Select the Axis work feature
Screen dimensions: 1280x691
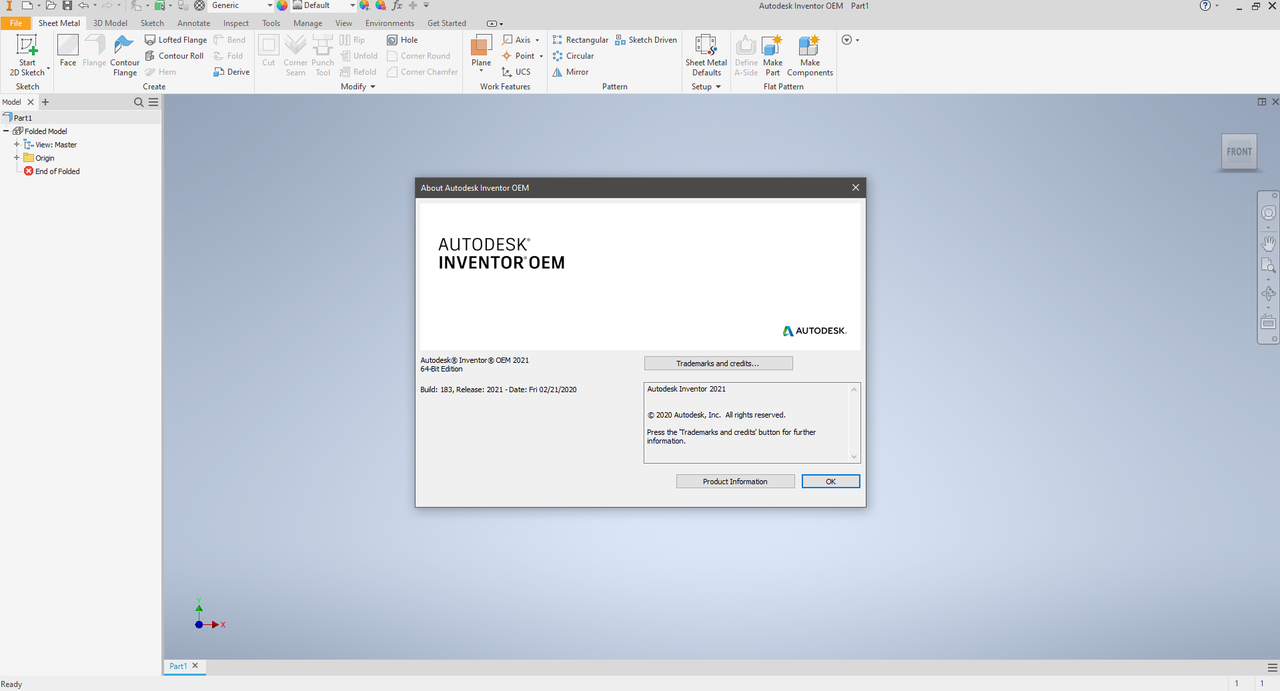click(517, 40)
